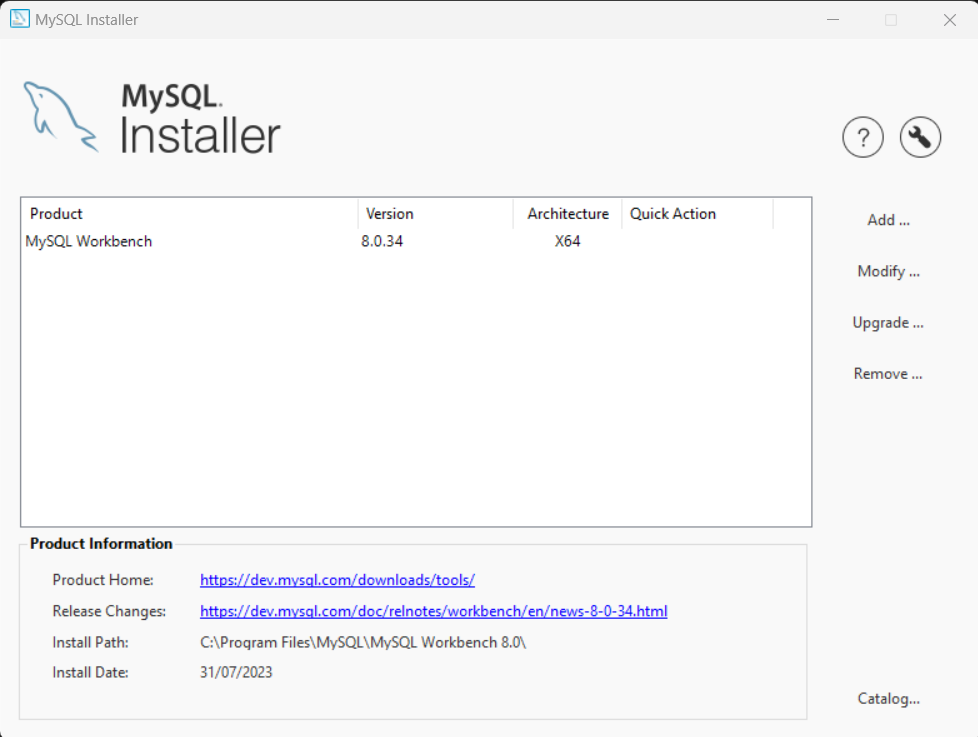
Task: Click the MySQL dolphin logo
Action: coord(61,117)
